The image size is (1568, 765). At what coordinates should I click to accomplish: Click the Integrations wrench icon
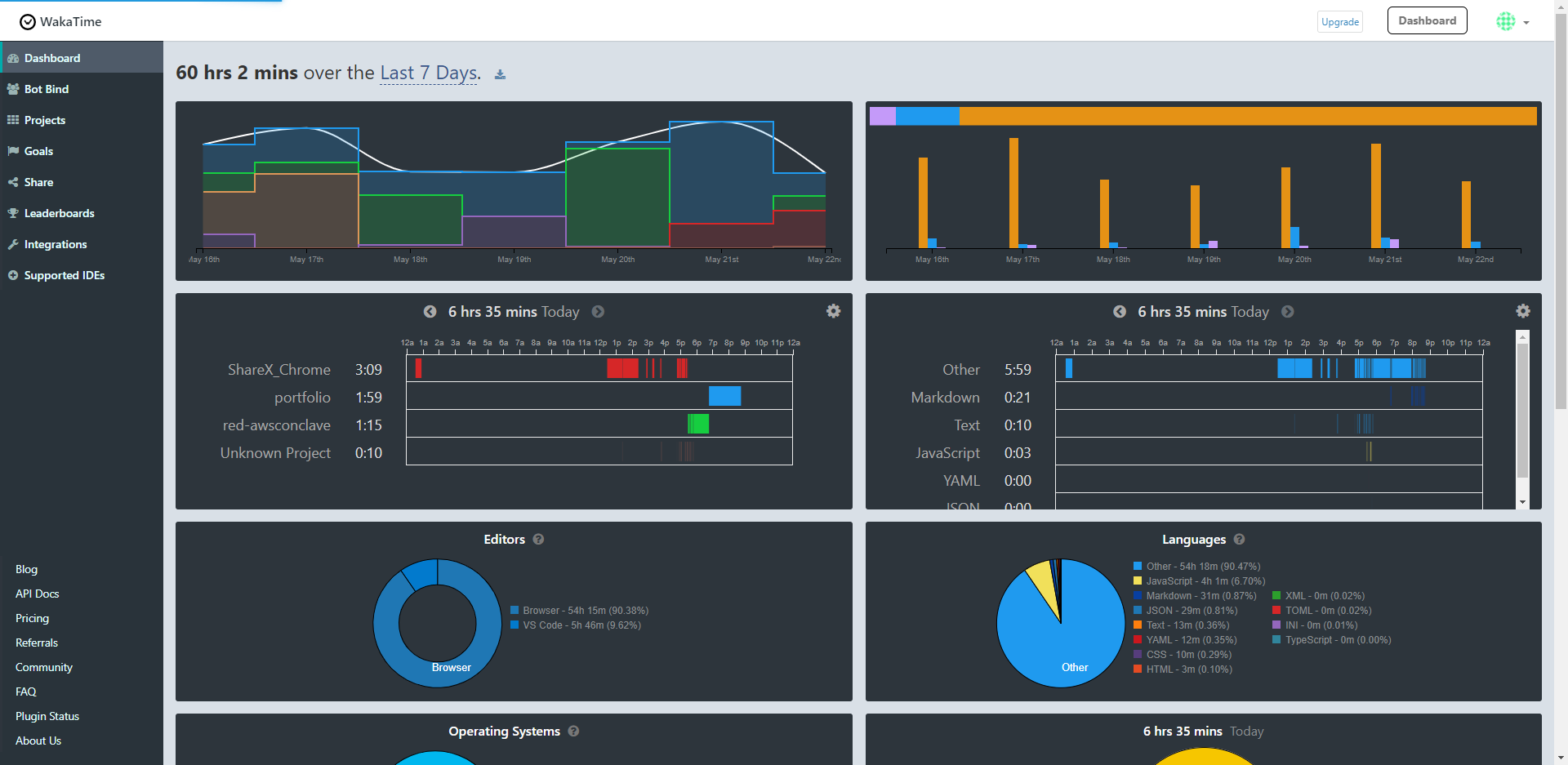coord(13,244)
